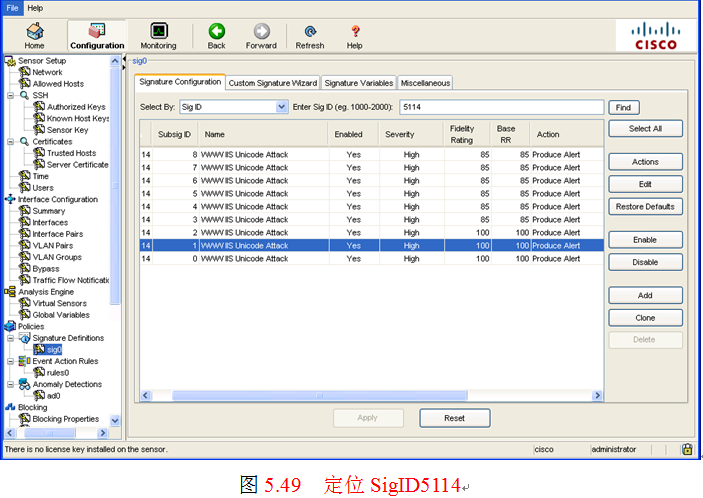Refresh the view using Refresh icon
The image size is (703, 498).
coord(310,36)
